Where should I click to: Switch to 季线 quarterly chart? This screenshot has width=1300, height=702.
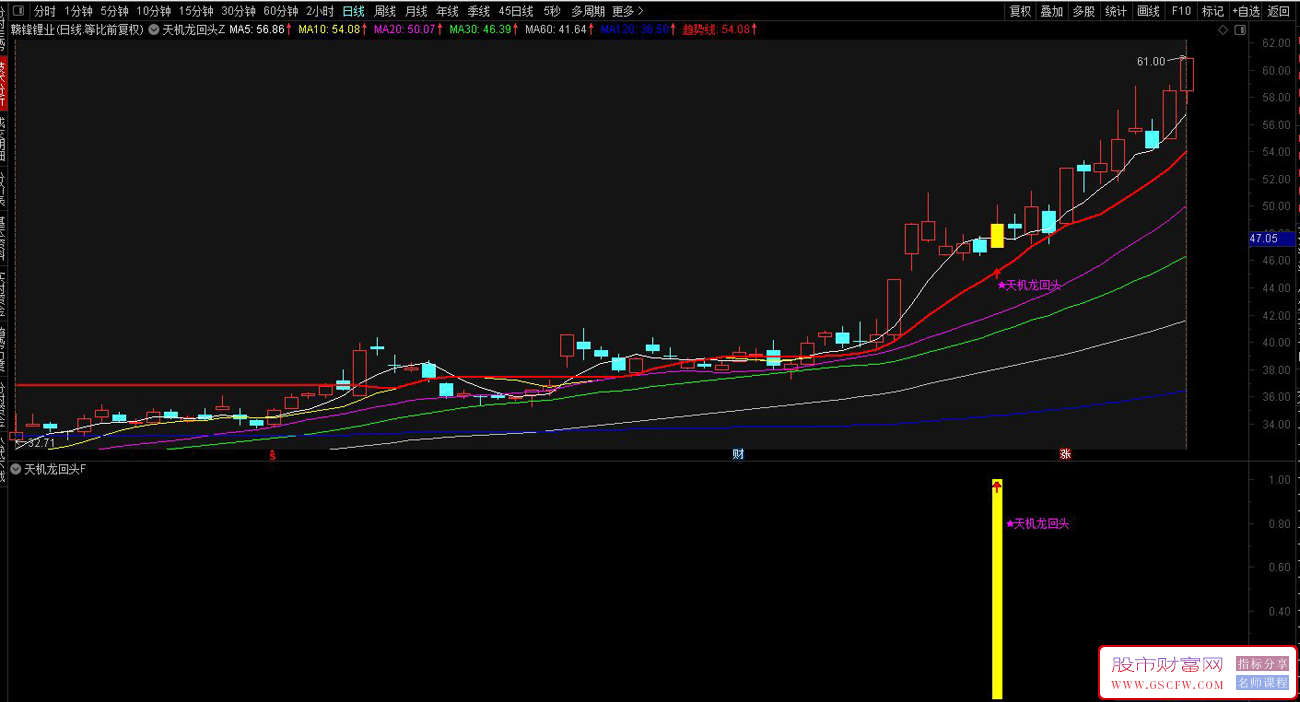(479, 11)
